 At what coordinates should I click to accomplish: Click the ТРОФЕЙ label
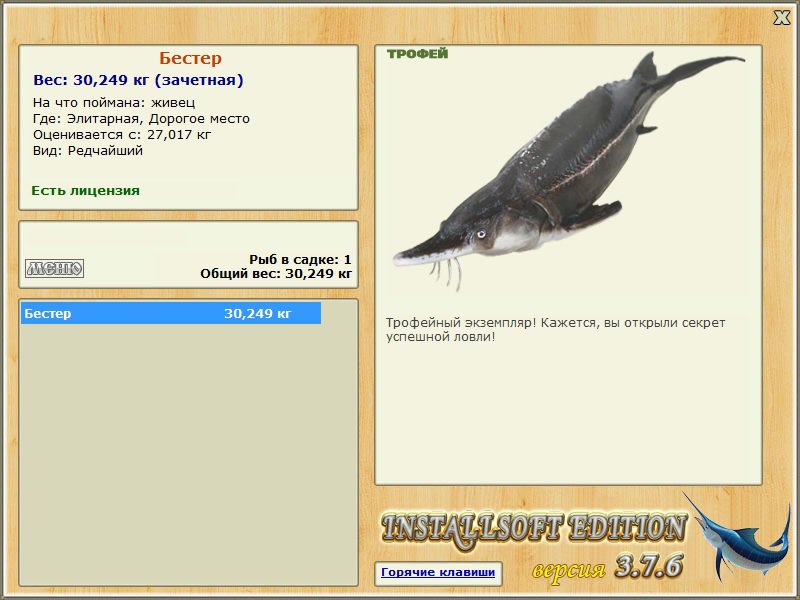point(417,54)
